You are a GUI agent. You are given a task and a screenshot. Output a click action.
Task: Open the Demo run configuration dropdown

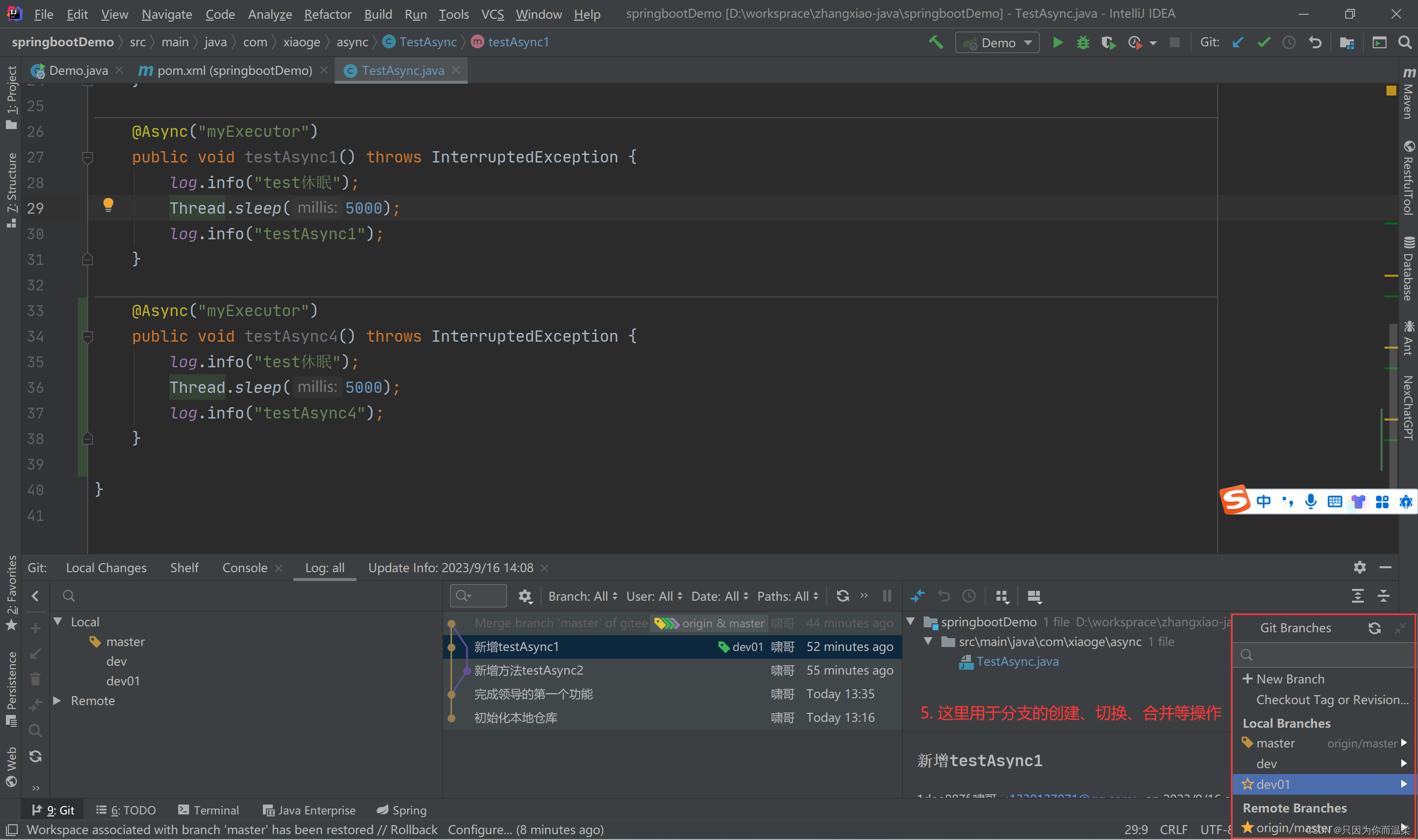pos(997,43)
